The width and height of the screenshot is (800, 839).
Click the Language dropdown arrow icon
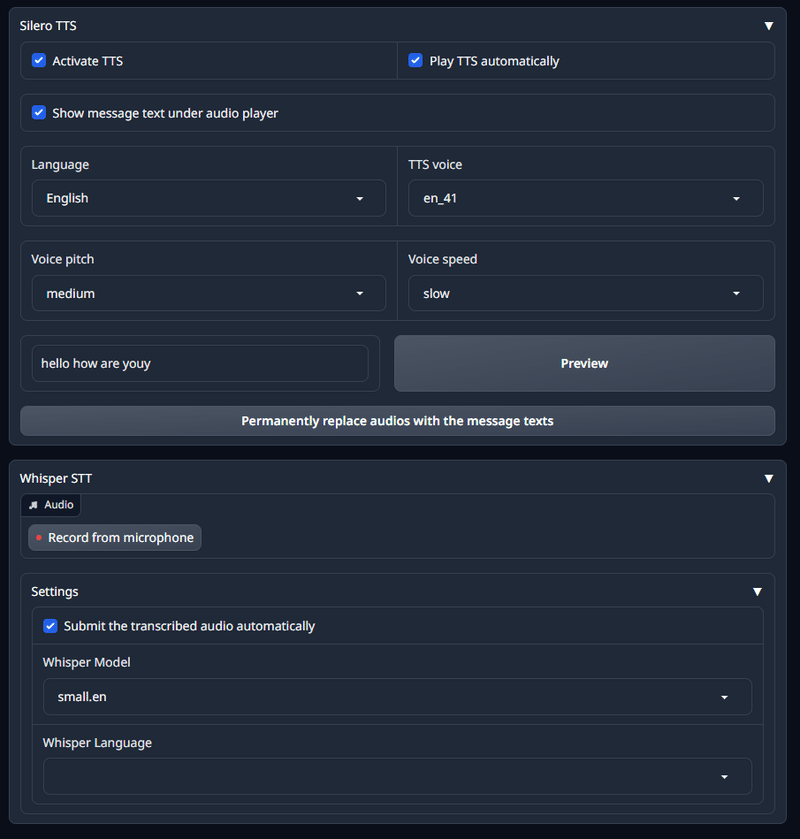360,199
